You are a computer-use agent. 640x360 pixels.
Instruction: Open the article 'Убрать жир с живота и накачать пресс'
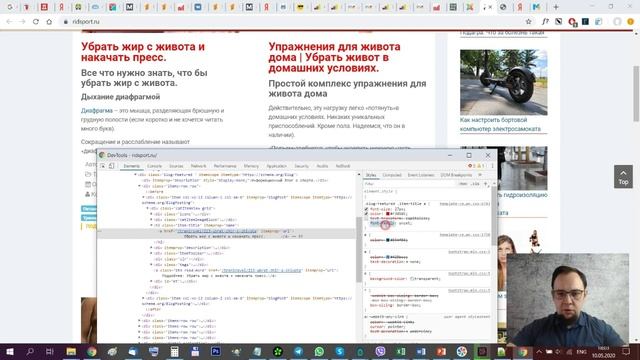tap(143, 52)
